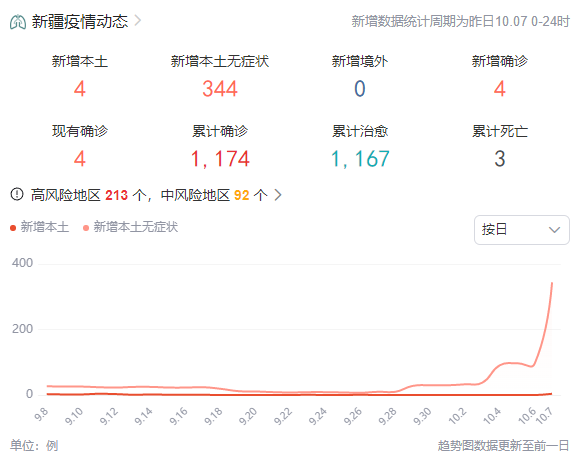581x476 pixels.
Task: Click the 10.7 peak point on chart
Action: click(552, 283)
